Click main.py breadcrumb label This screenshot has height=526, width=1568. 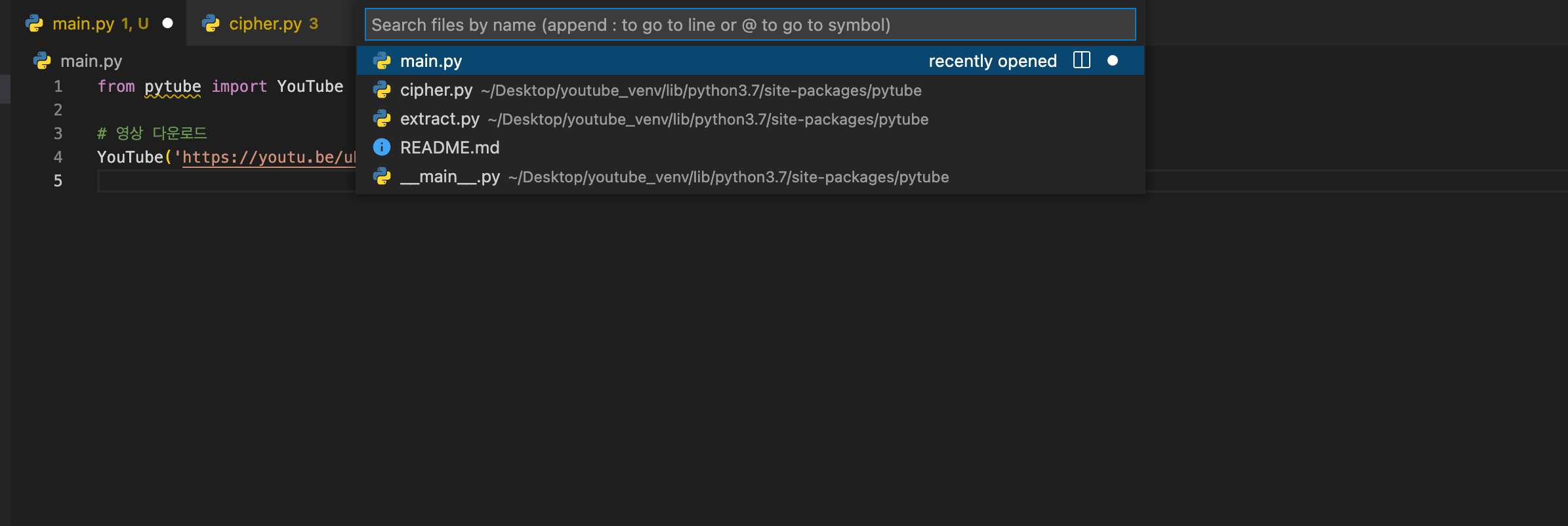(x=91, y=61)
